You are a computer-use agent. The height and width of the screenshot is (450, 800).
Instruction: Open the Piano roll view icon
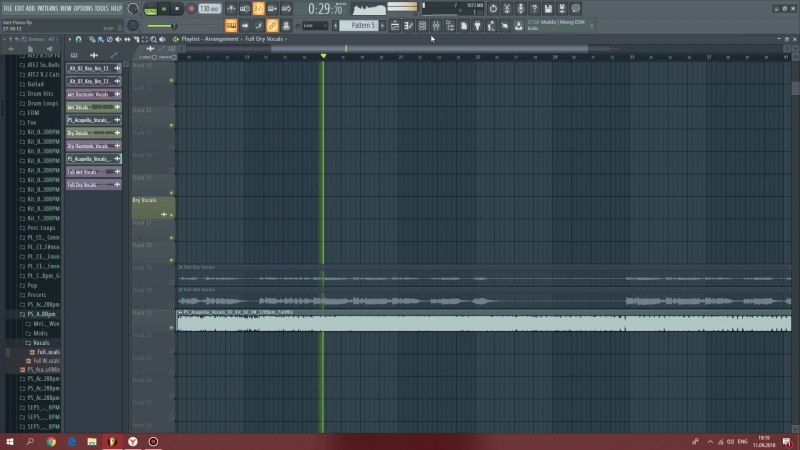point(409,26)
